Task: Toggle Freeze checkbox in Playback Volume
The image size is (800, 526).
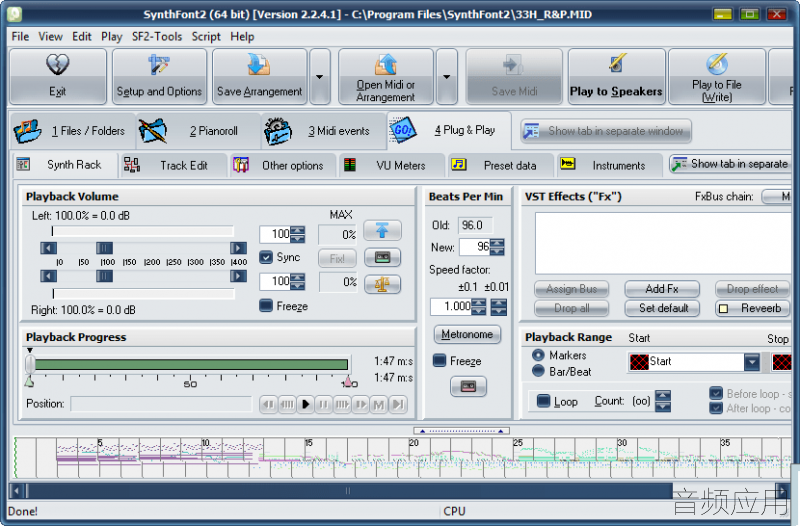Action: [x=266, y=306]
